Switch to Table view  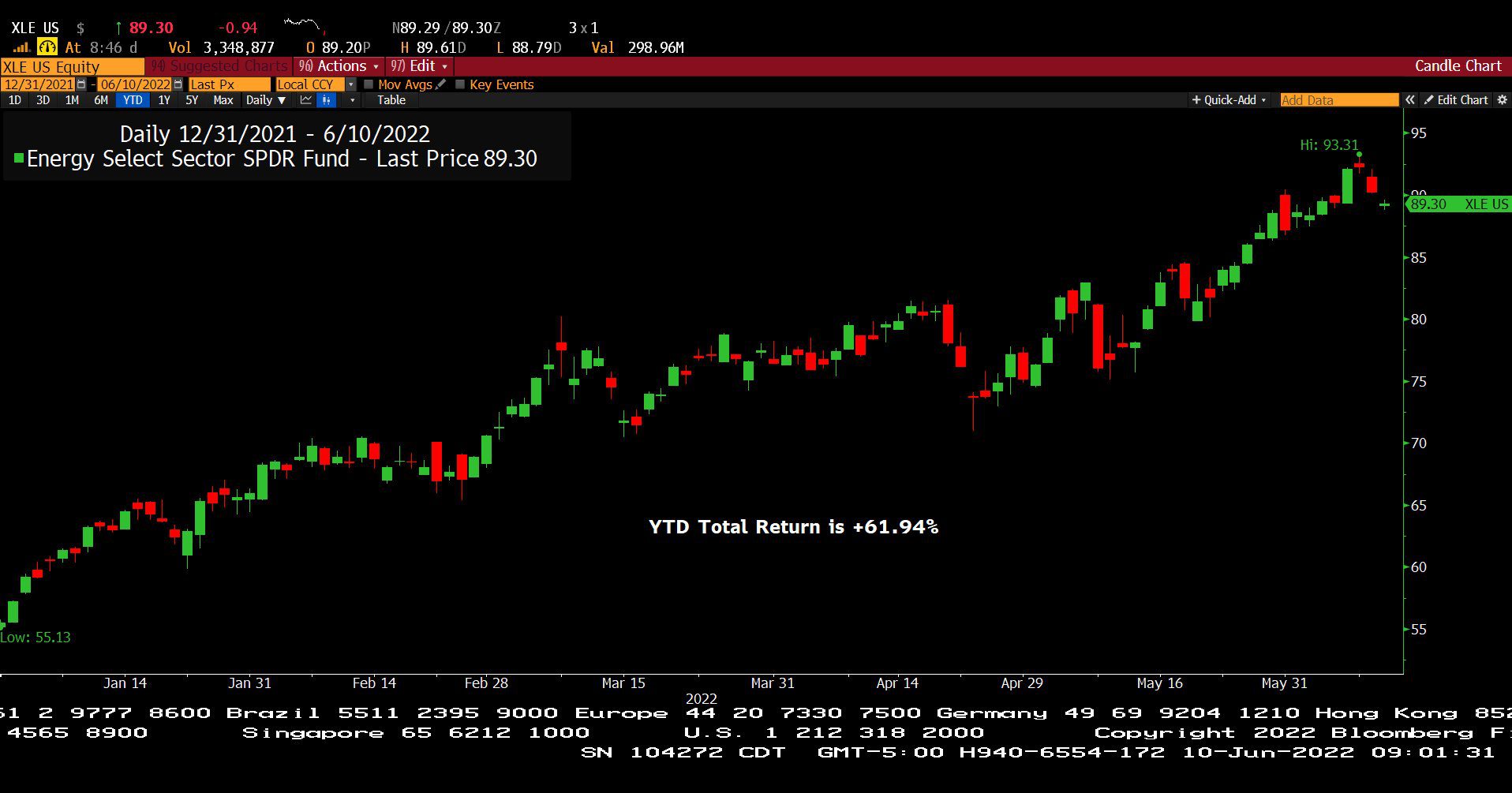click(391, 100)
